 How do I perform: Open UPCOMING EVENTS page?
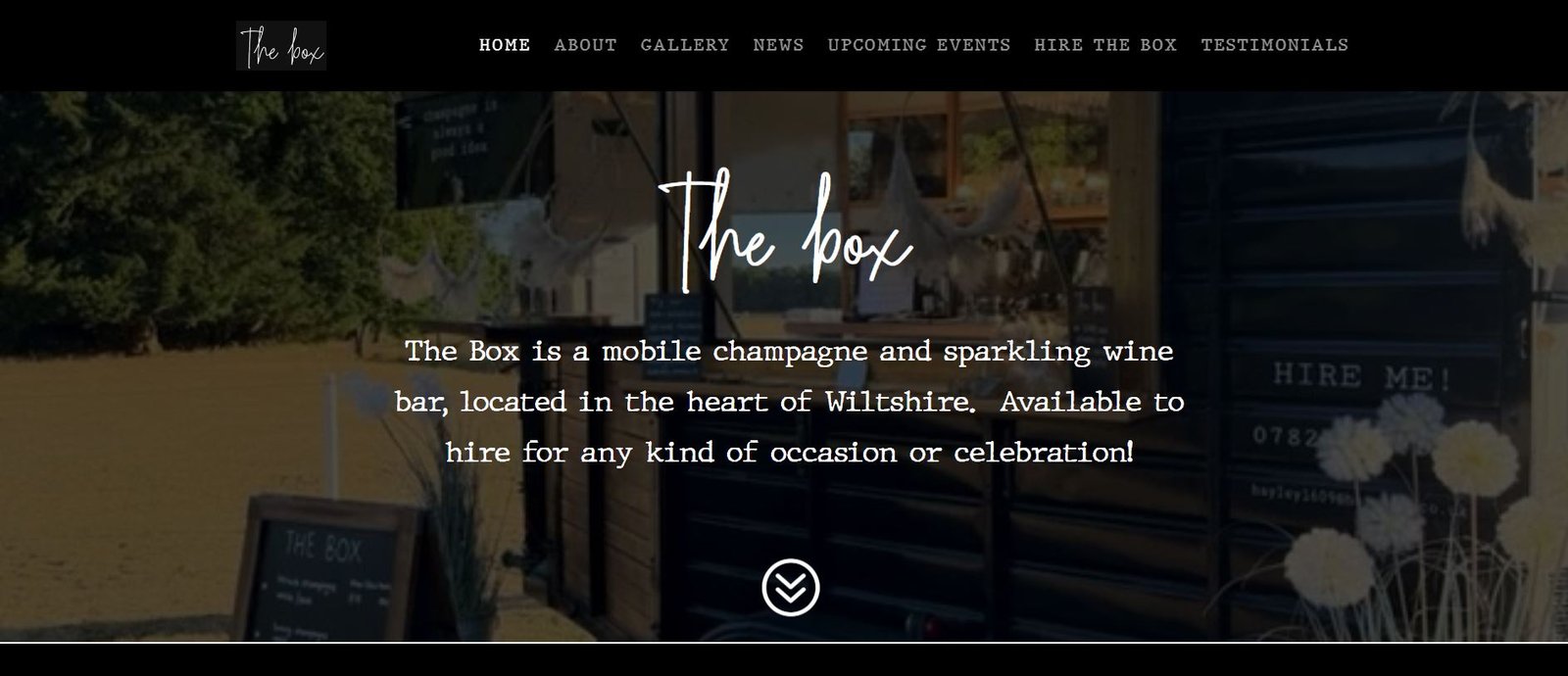919,45
